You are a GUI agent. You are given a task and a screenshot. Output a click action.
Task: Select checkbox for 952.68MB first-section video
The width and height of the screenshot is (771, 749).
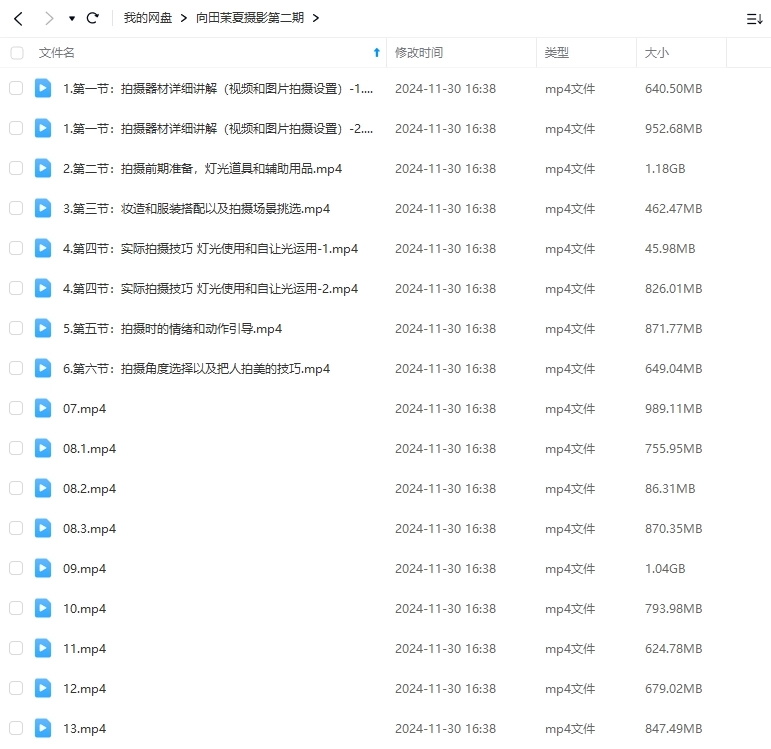coord(16,128)
